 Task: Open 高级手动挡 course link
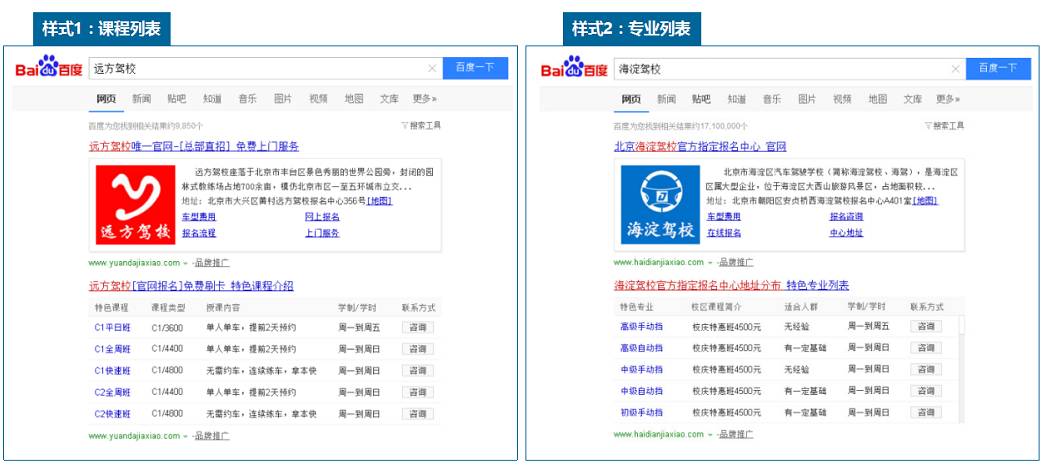pos(641,326)
